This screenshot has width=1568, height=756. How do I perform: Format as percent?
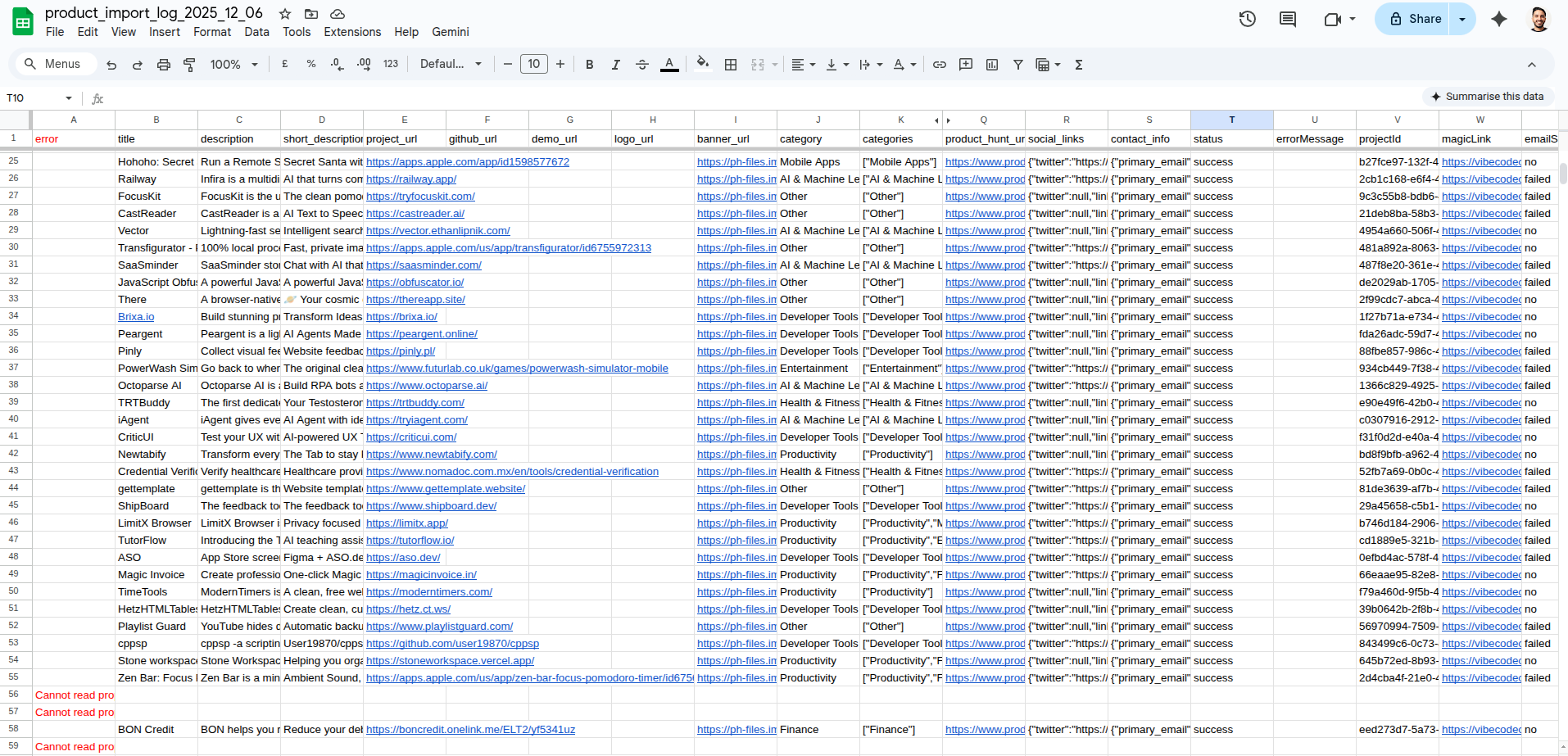pos(311,64)
